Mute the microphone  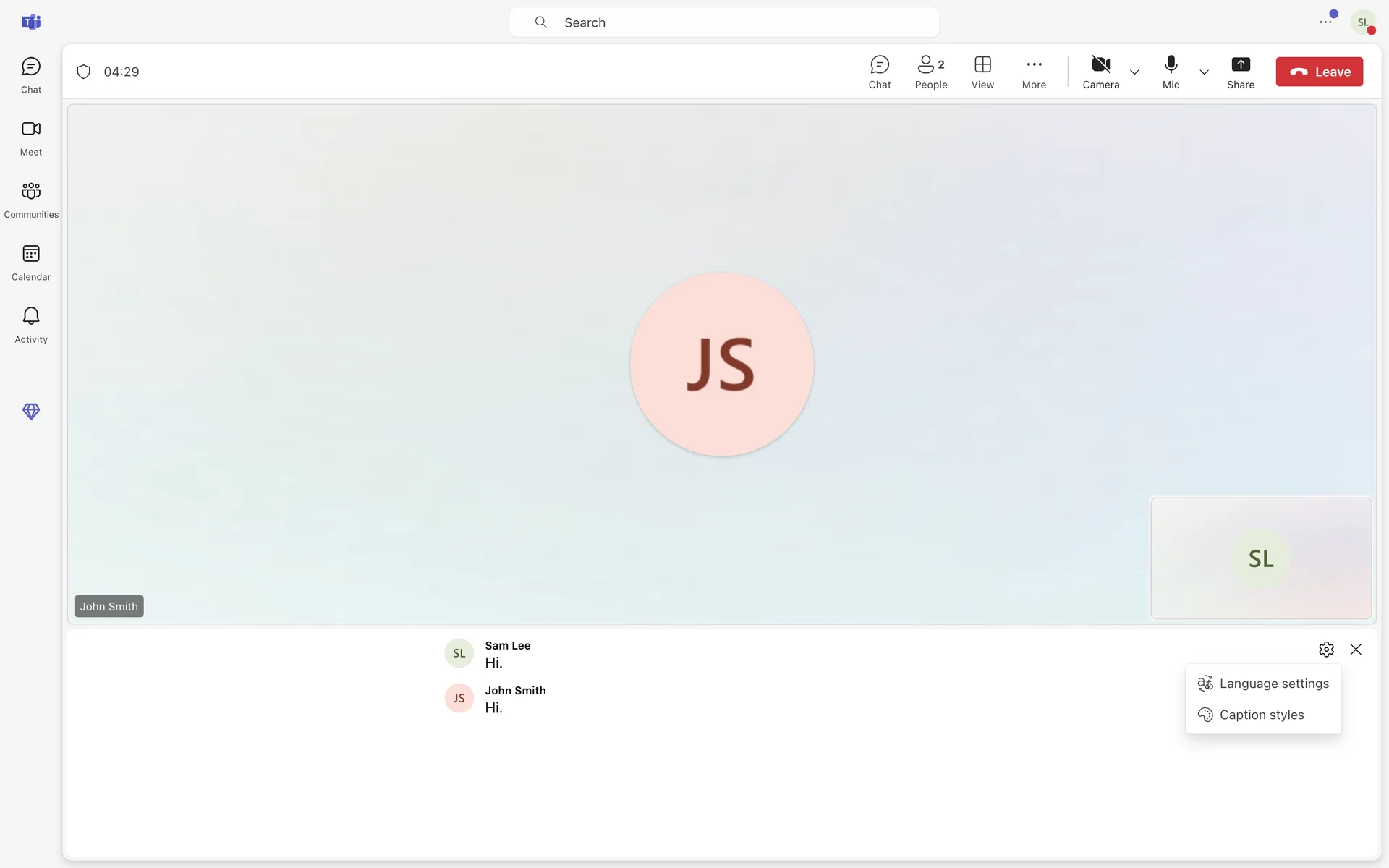pos(1171,72)
